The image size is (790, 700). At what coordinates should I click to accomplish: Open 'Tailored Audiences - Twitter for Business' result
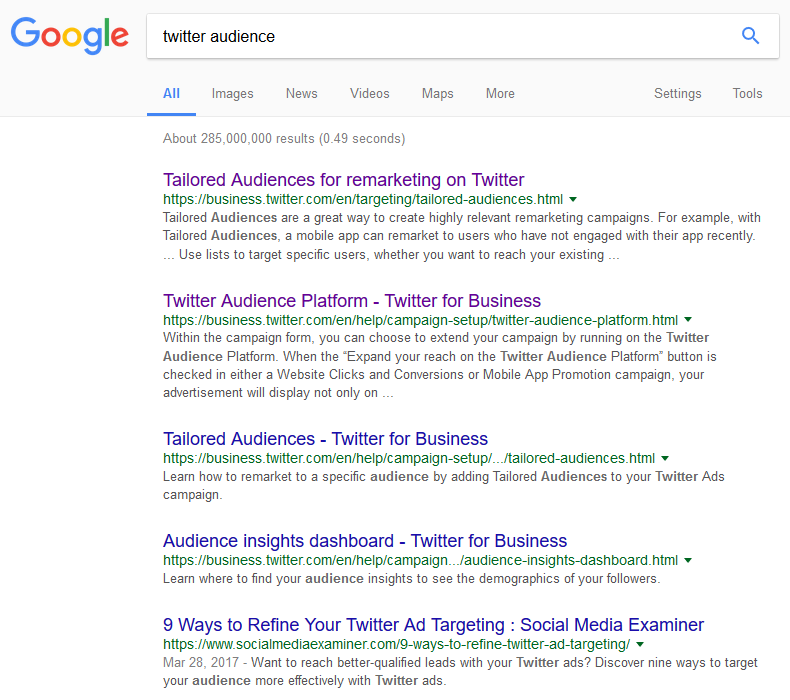click(325, 439)
